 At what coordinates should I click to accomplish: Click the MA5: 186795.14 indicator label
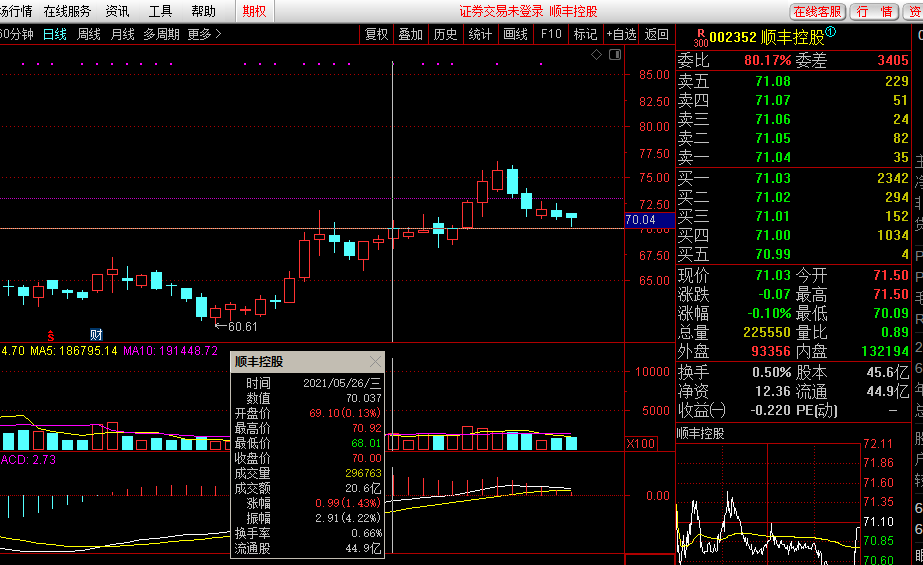[x=74, y=351]
